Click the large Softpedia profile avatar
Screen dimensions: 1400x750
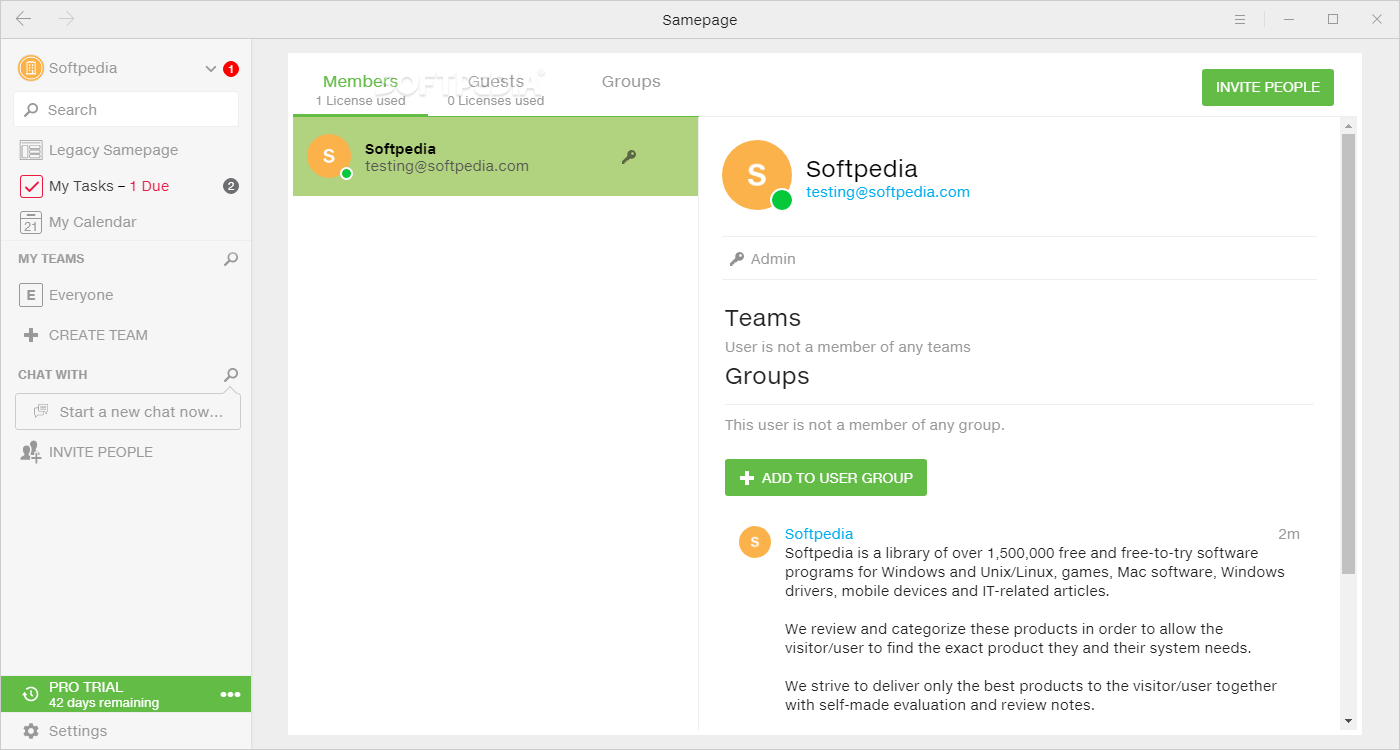757,175
